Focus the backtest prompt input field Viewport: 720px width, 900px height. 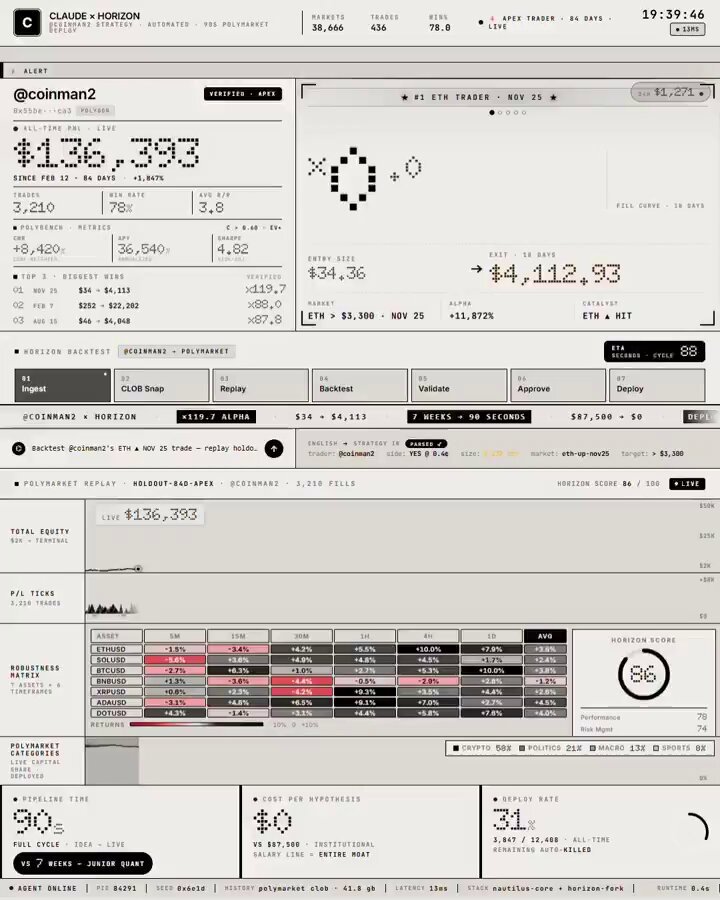coord(144,448)
